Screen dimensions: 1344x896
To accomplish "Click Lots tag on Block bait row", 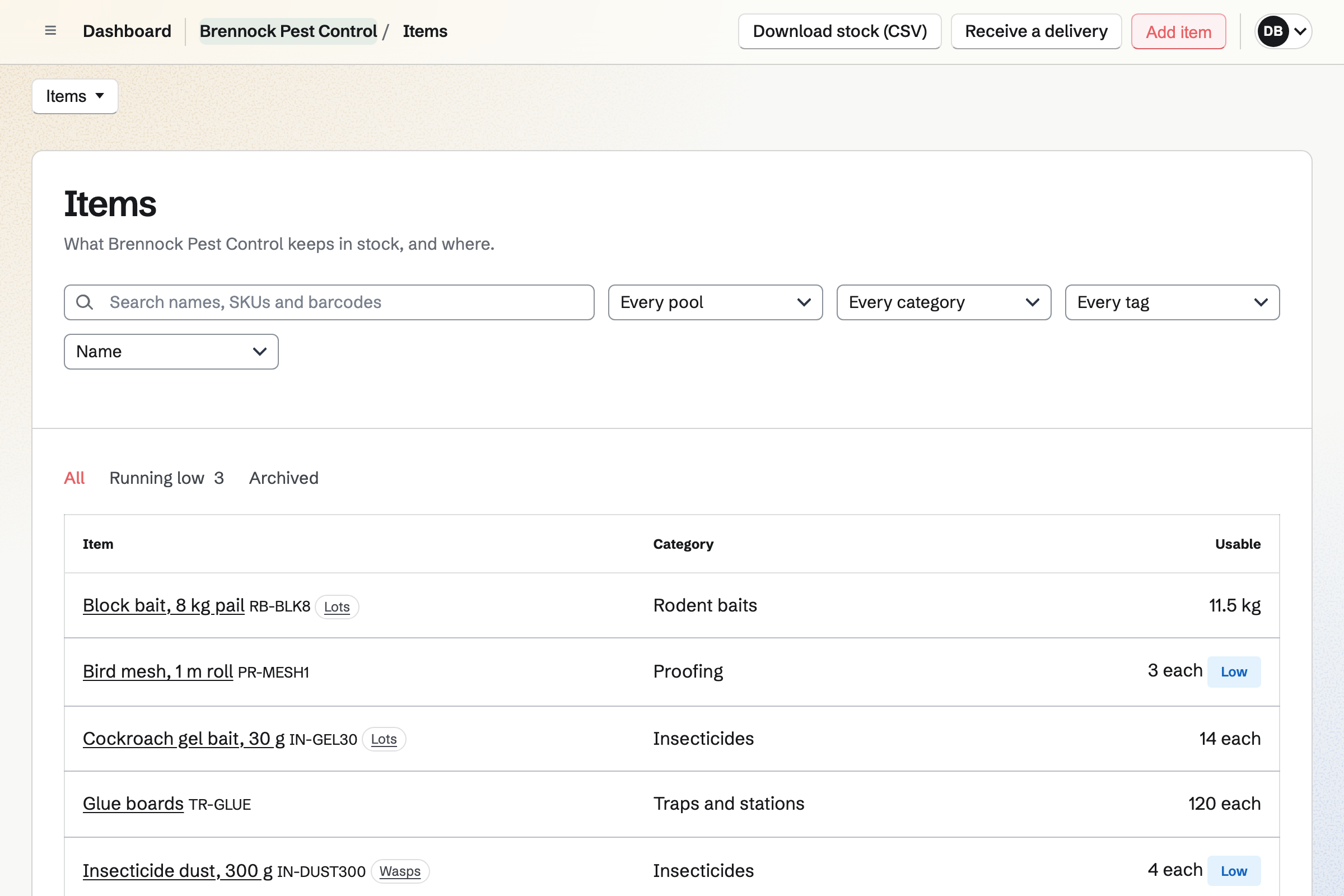I will pyautogui.click(x=337, y=606).
